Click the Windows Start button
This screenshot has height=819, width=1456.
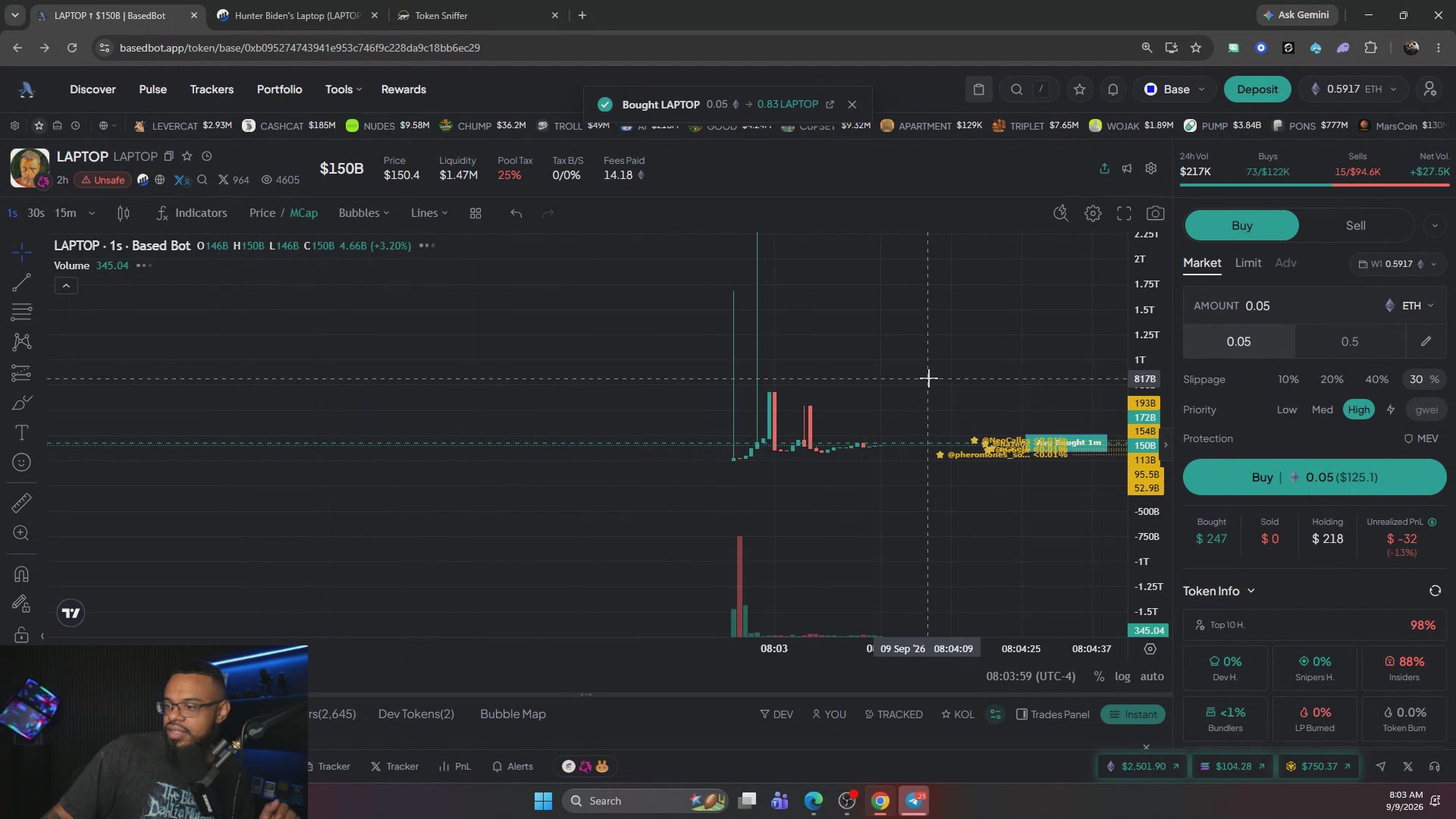543,801
